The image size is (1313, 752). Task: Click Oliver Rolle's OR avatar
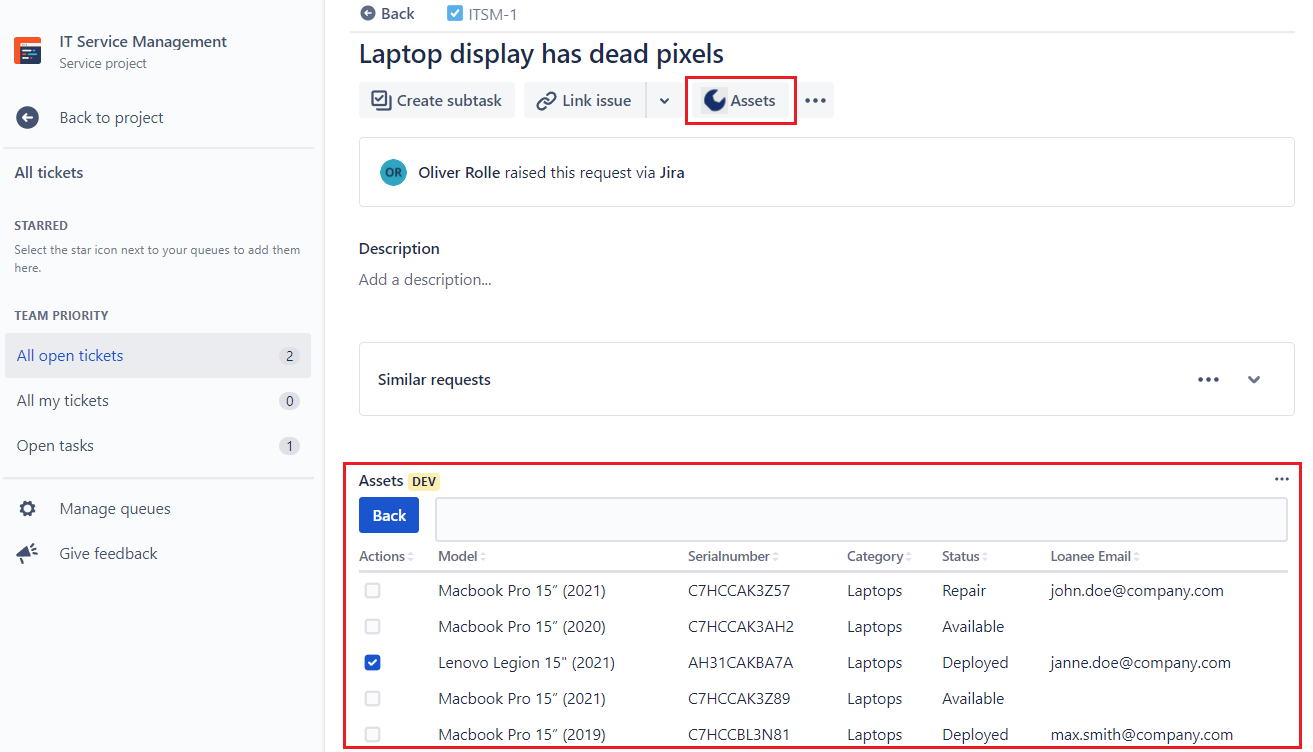(x=393, y=172)
